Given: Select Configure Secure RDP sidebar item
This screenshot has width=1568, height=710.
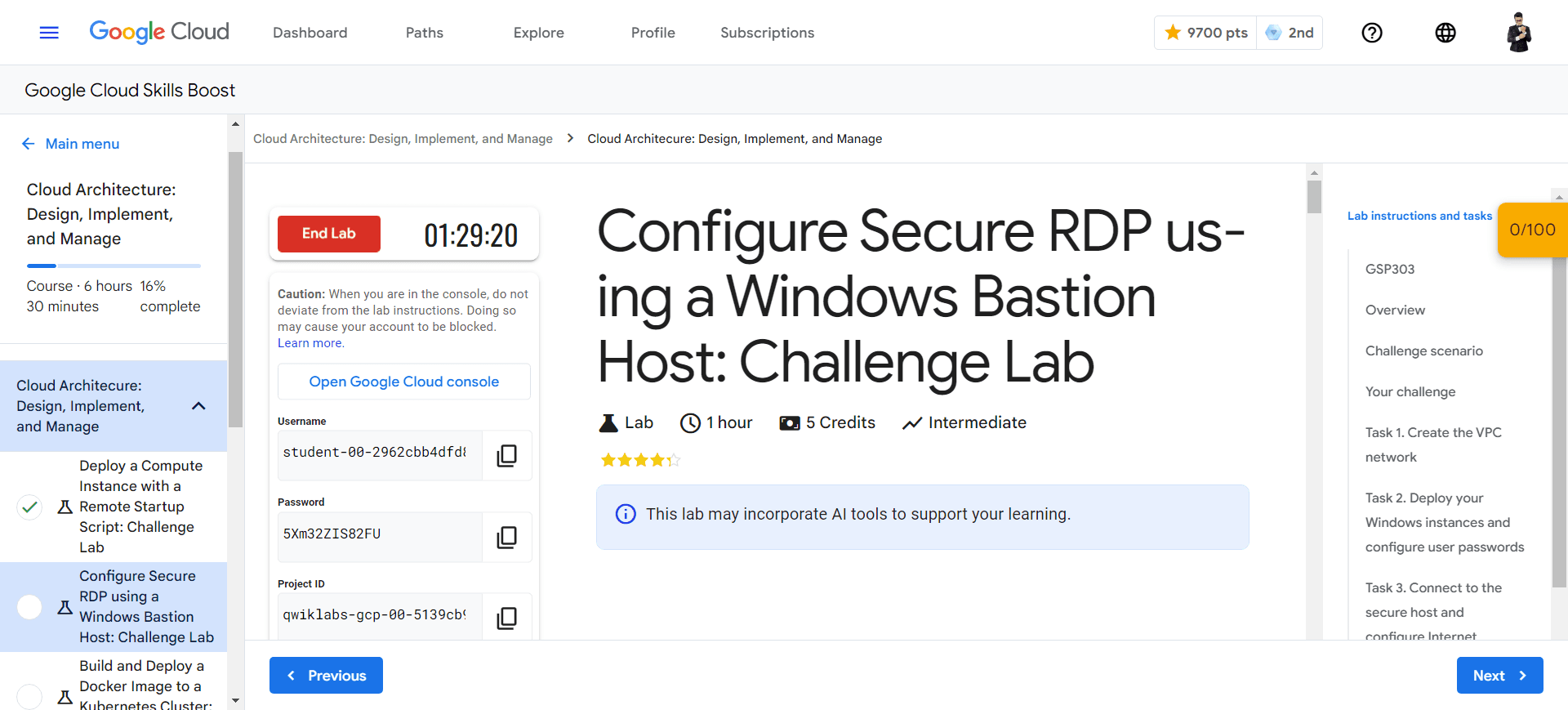Looking at the screenshot, I should pyautogui.click(x=114, y=607).
